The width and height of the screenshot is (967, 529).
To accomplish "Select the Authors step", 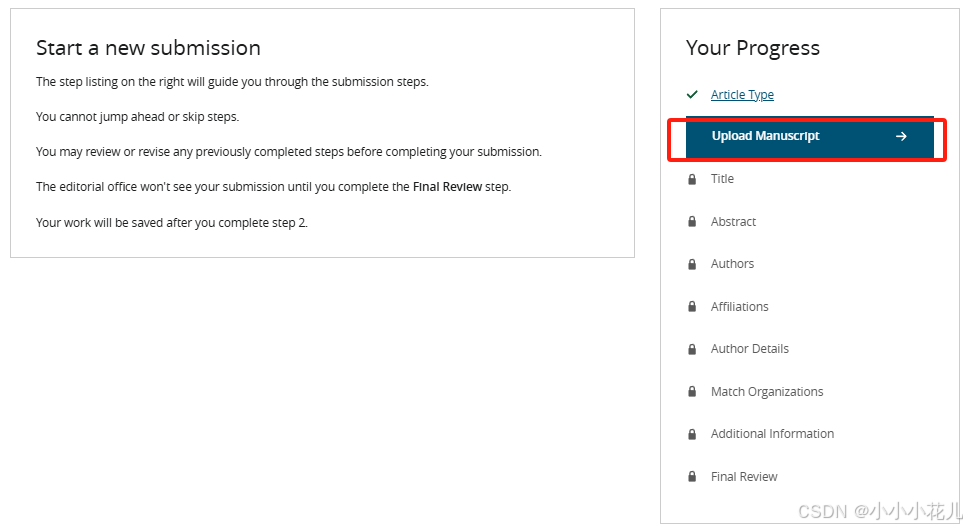I will click(x=732, y=264).
